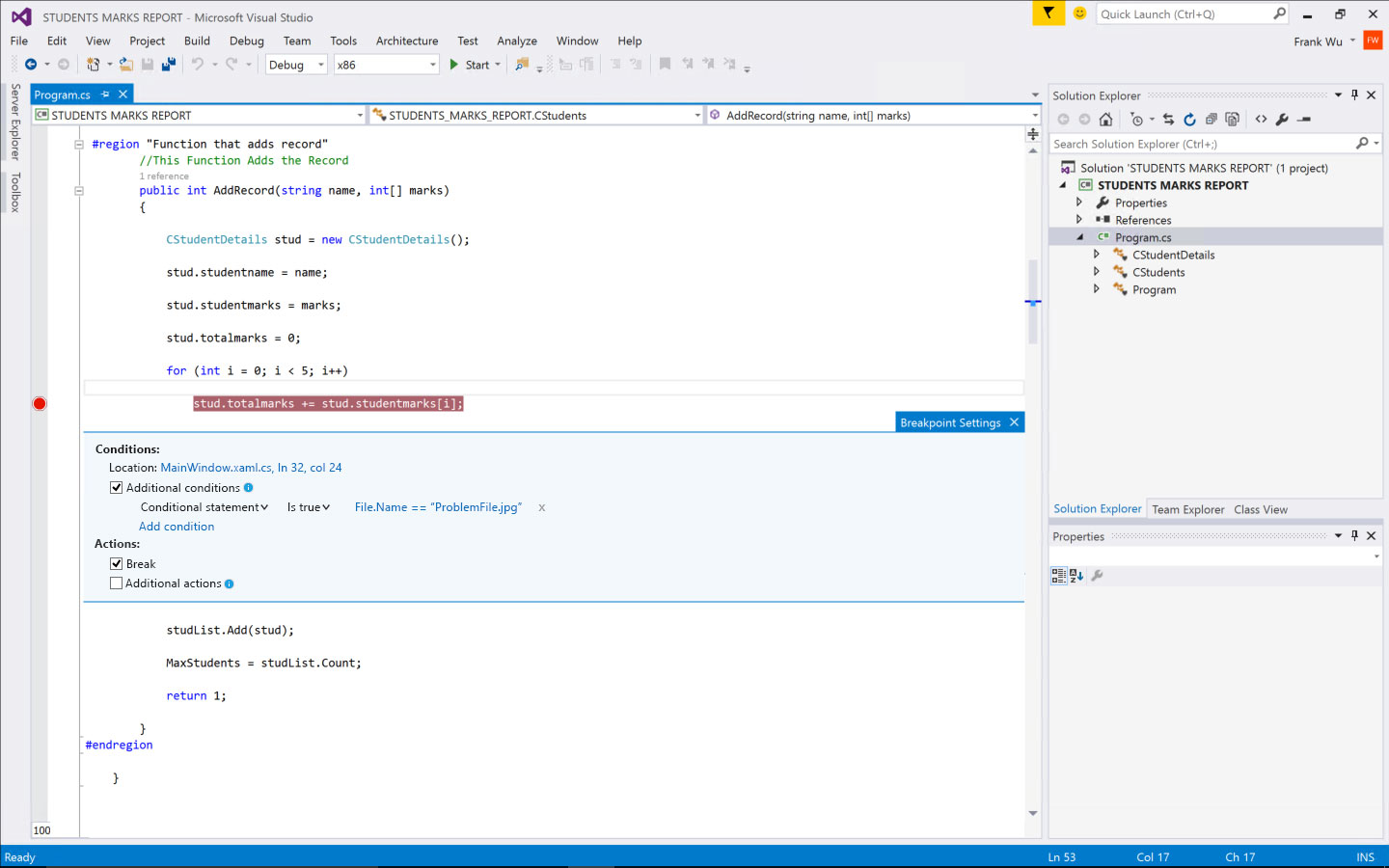The image size is (1389, 868).
Task: Disable Additional conditions for the breakpoint
Action: (x=116, y=487)
